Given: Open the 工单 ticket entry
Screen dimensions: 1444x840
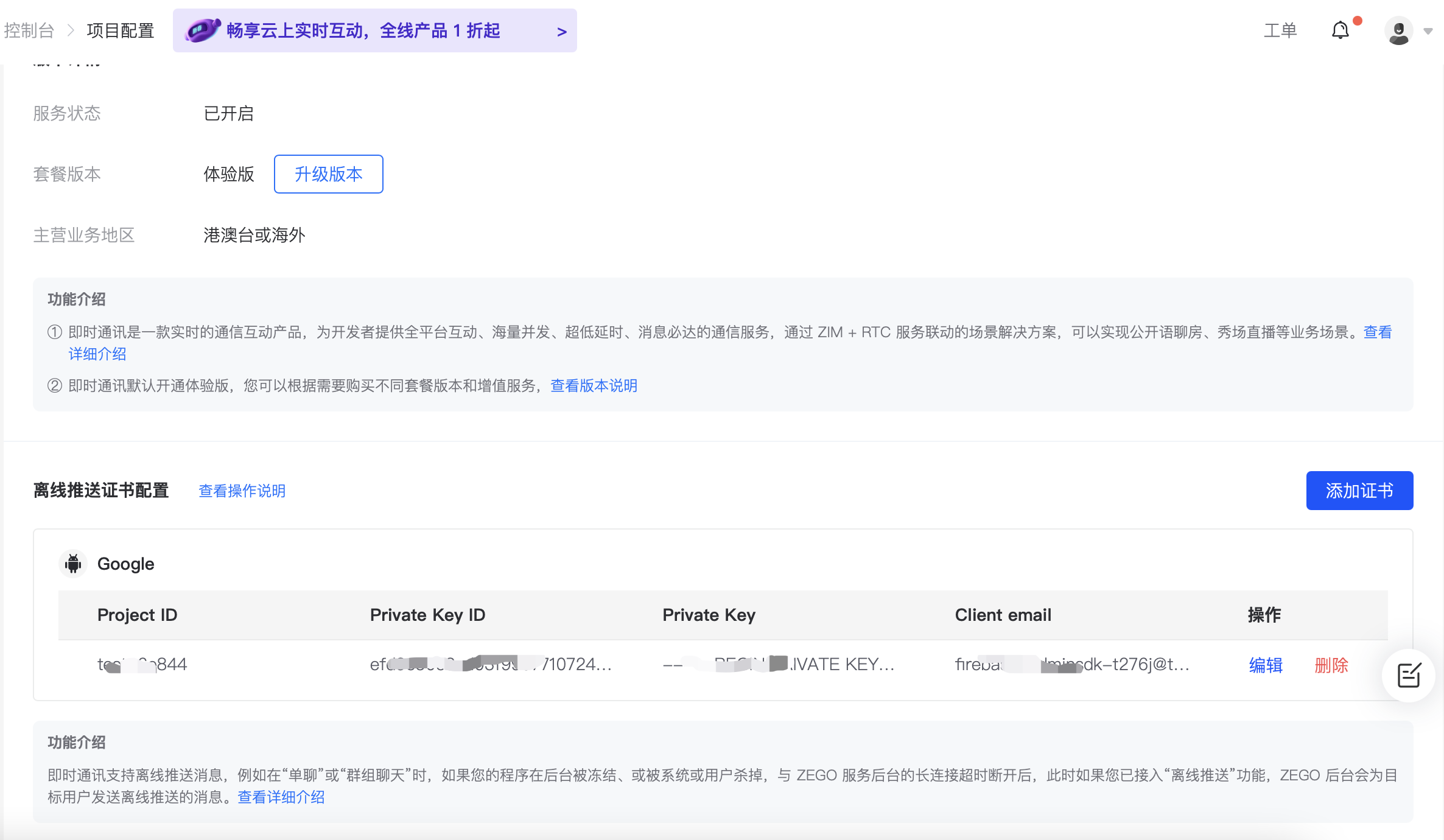Looking at the screenshot, I should (x=1280, y=30).
